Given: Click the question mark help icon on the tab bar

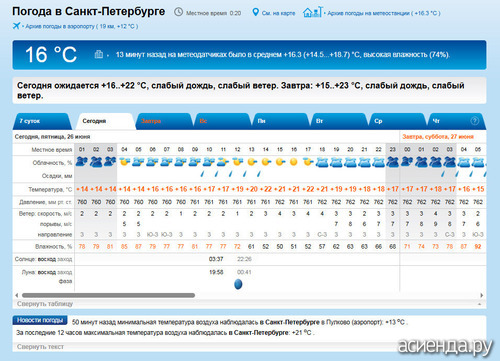Looking at the screenshot, I should (475, 121).
